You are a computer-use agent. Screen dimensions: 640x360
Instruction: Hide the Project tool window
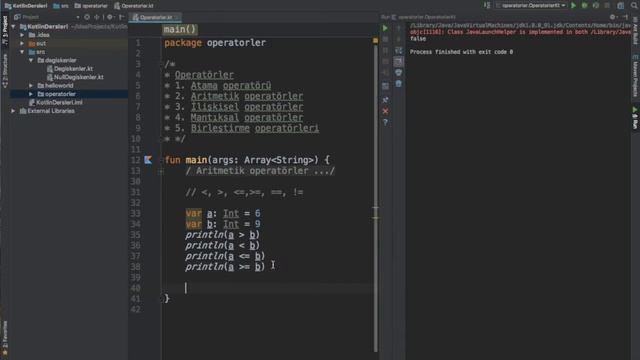(122, 17)
